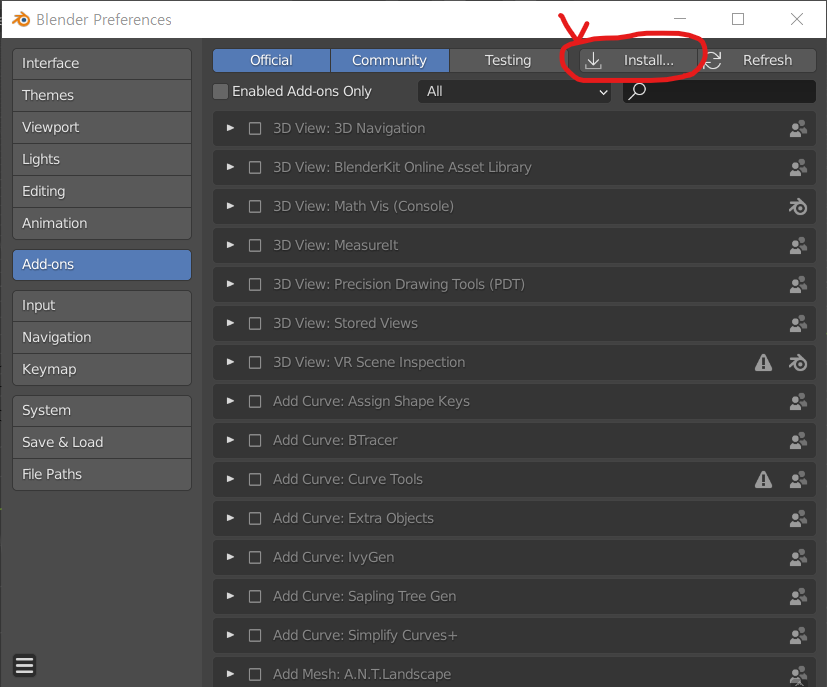Screen dimensions: 827x687
Task: Enable the Stored Views add-on checkbox
Action: (255, 324)
